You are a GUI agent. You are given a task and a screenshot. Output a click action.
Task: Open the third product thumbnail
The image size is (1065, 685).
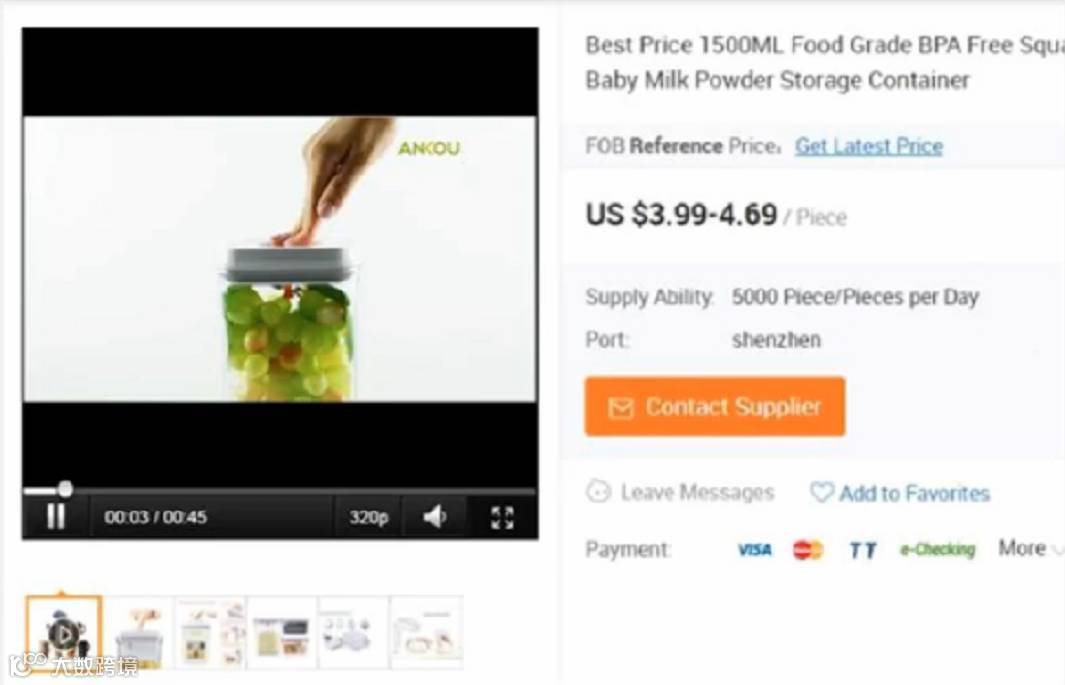point(211,633)
